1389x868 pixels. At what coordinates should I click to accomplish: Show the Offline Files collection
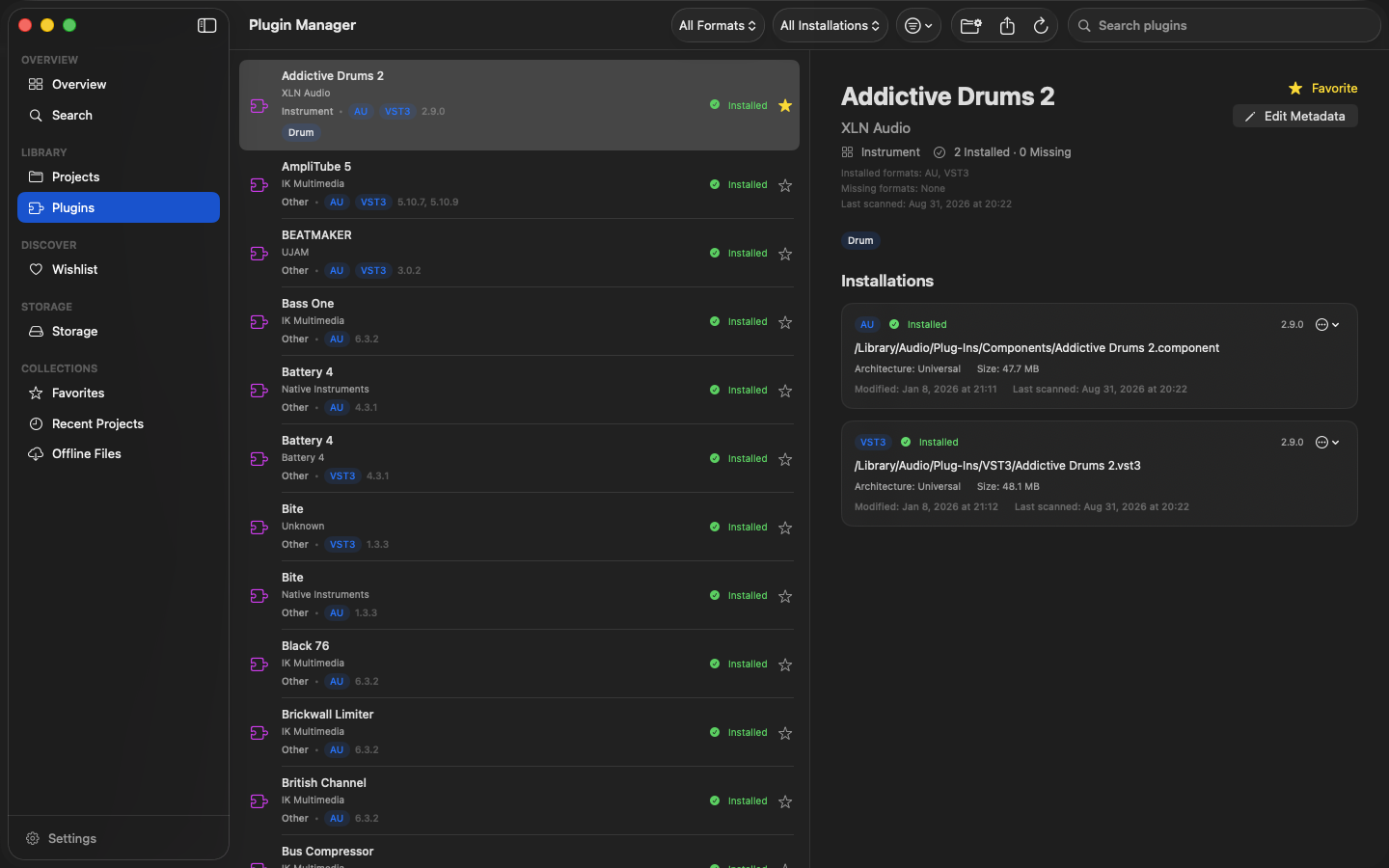[x=119, y=454]
